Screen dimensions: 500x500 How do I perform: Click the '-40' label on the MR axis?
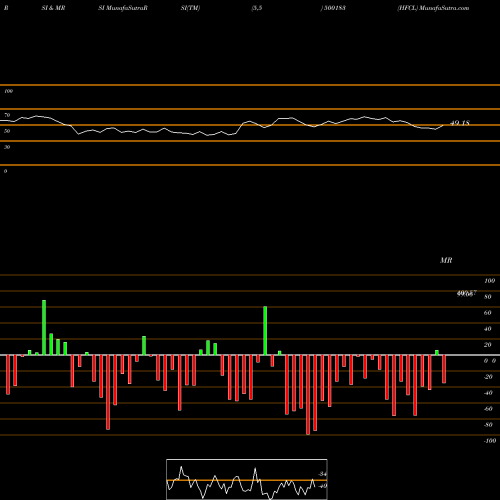[488, 393]
